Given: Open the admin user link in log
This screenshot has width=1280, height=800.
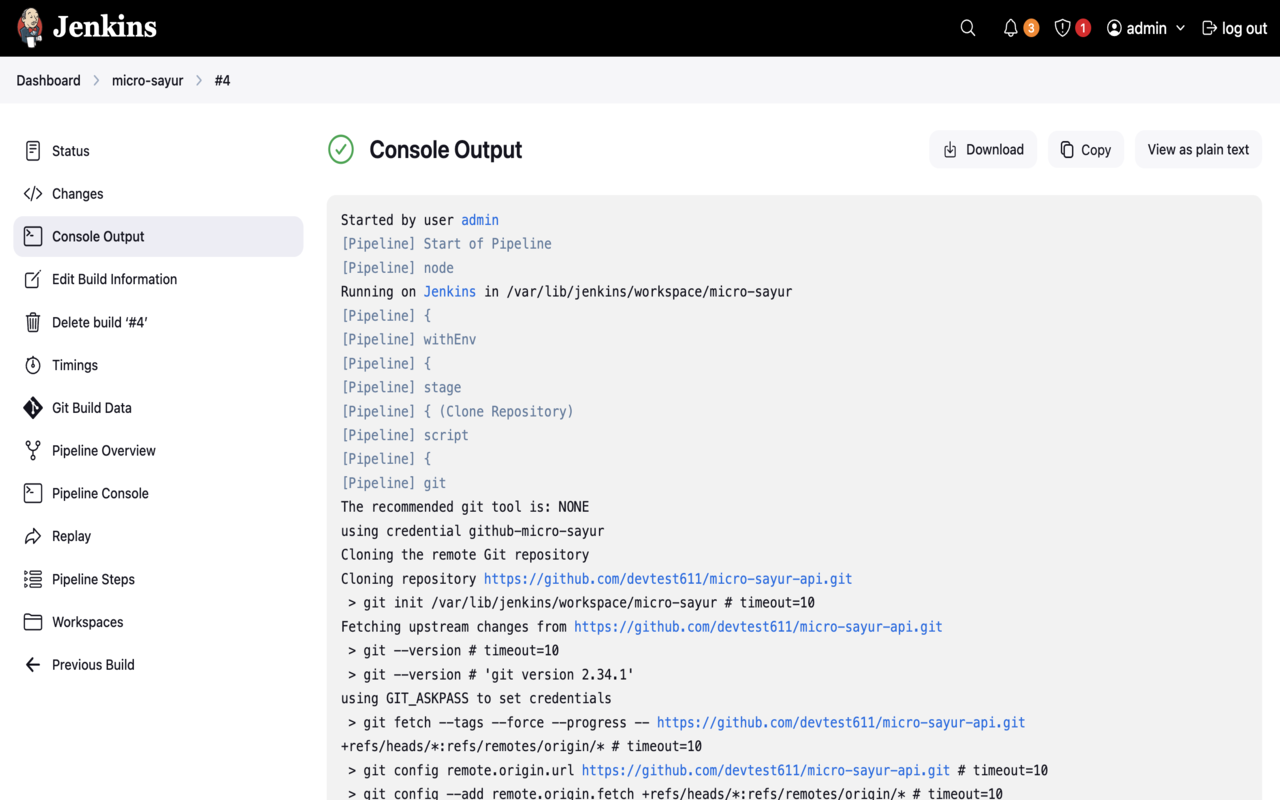Looking at the screenshot, I should coord(480,220).
